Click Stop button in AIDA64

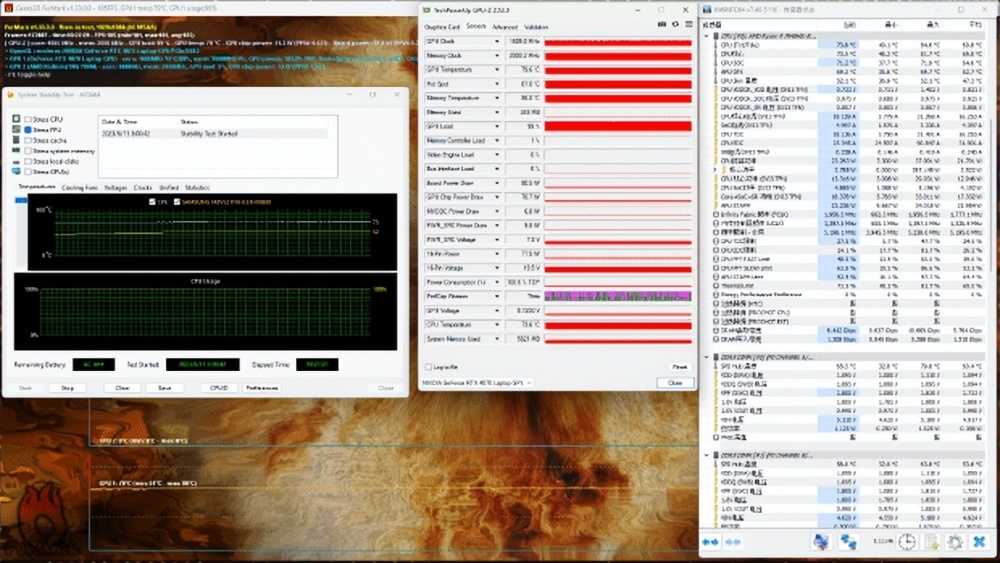pos(67,388)
